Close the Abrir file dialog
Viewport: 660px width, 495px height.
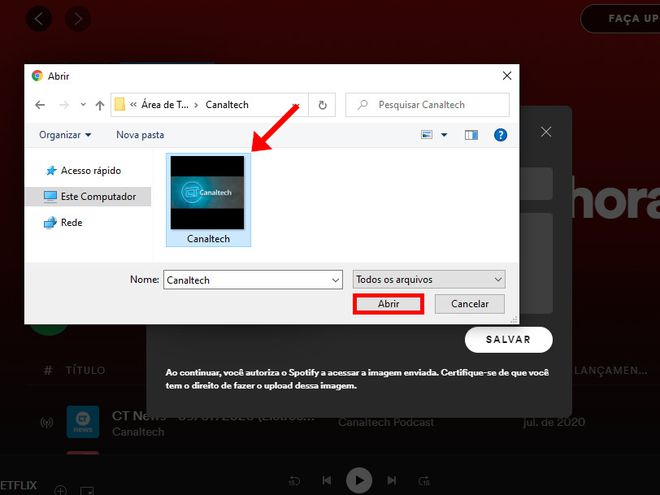(507, 76)
